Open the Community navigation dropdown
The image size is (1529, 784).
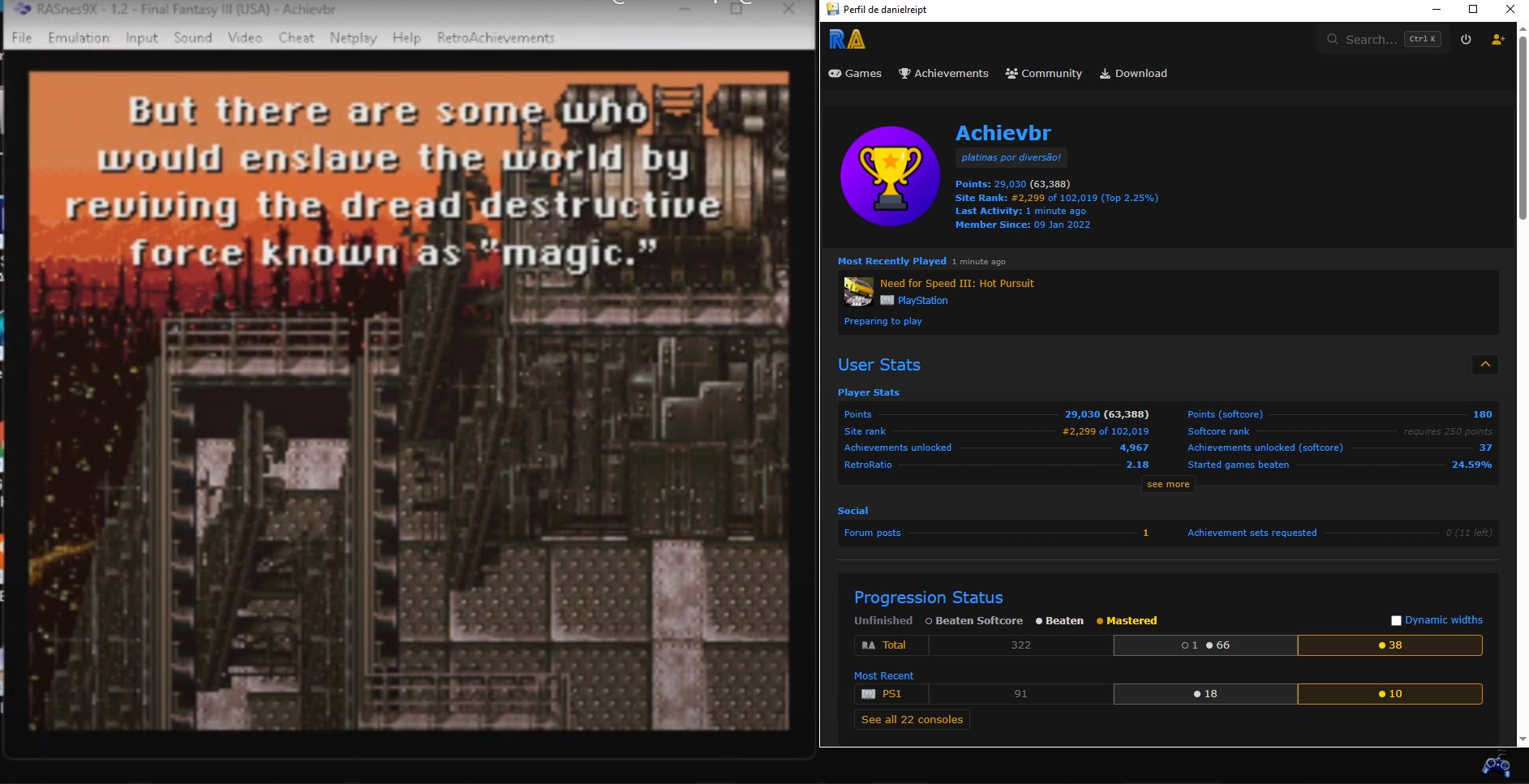[1043, 73]
